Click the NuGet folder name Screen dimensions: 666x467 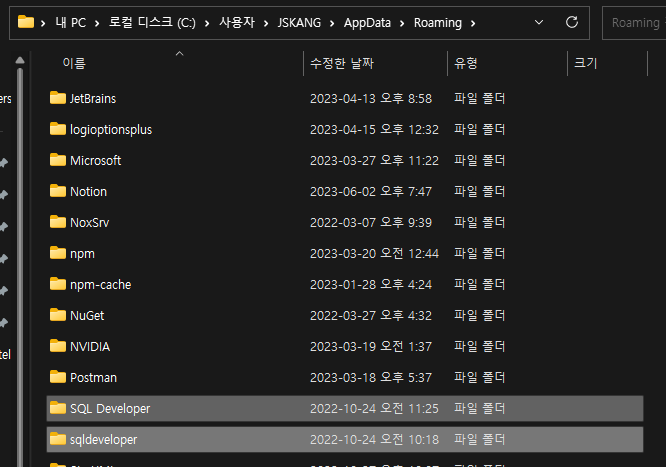click(87, 316)
